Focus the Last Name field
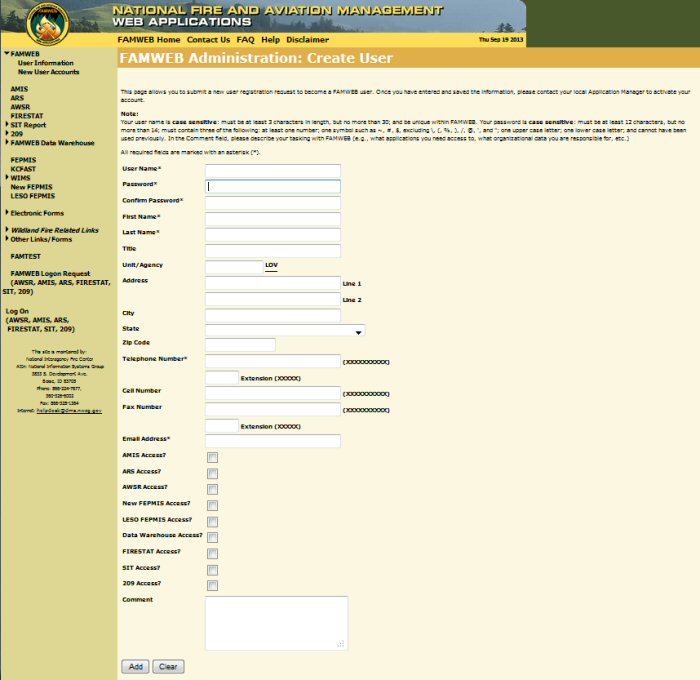Image resolution: width=700 pixels, height=680 pixels. 273,235
